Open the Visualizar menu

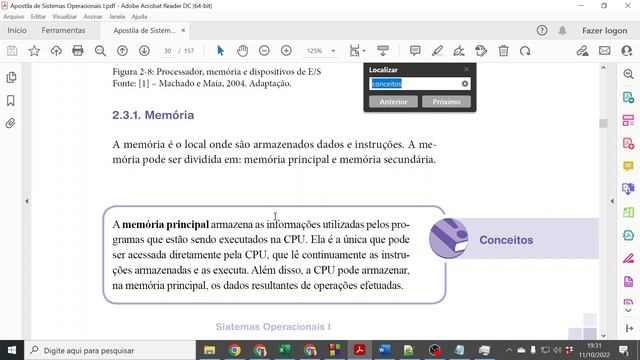point(64,17)
